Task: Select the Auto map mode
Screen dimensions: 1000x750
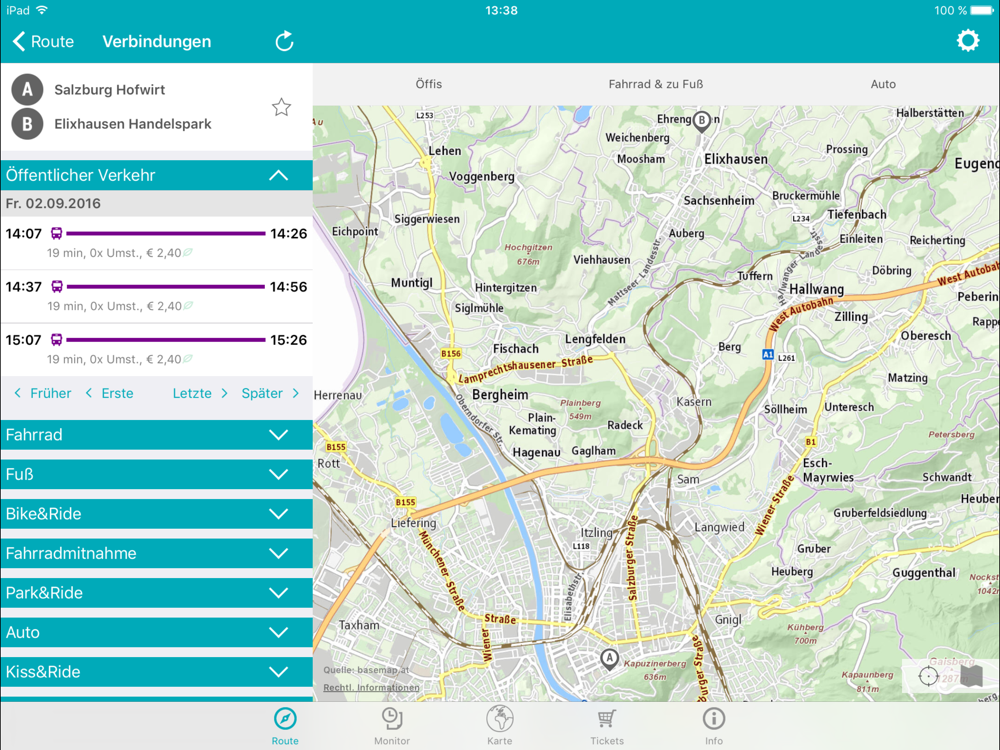Action: click(883, 84)
